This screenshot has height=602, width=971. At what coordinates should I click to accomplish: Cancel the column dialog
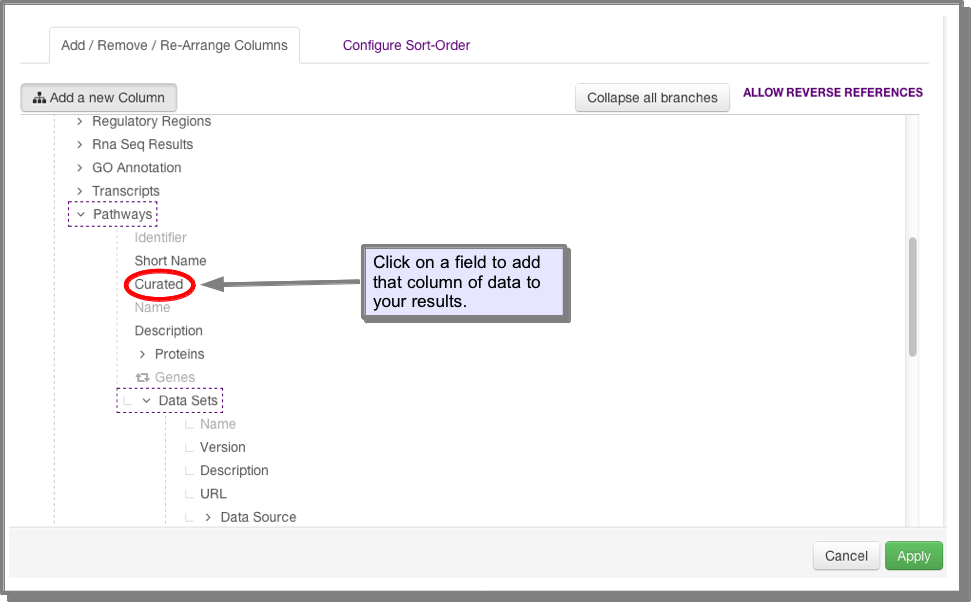pos(846,556)
